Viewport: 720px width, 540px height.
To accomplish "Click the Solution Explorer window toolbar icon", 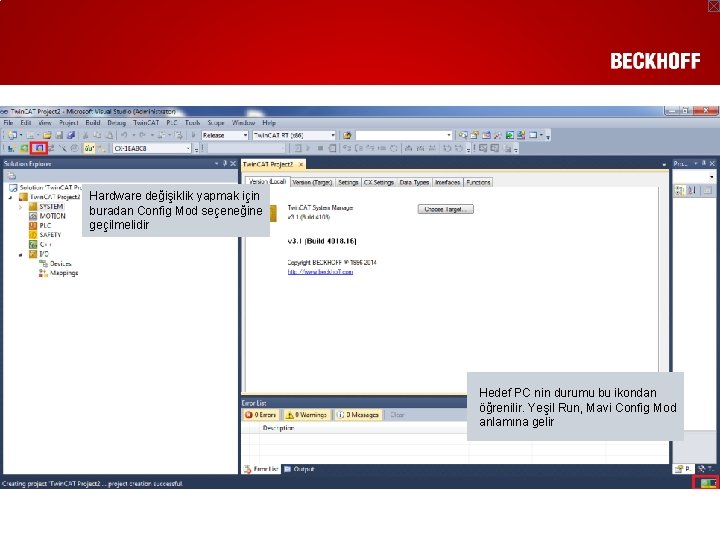I will (x=463, y=135).
